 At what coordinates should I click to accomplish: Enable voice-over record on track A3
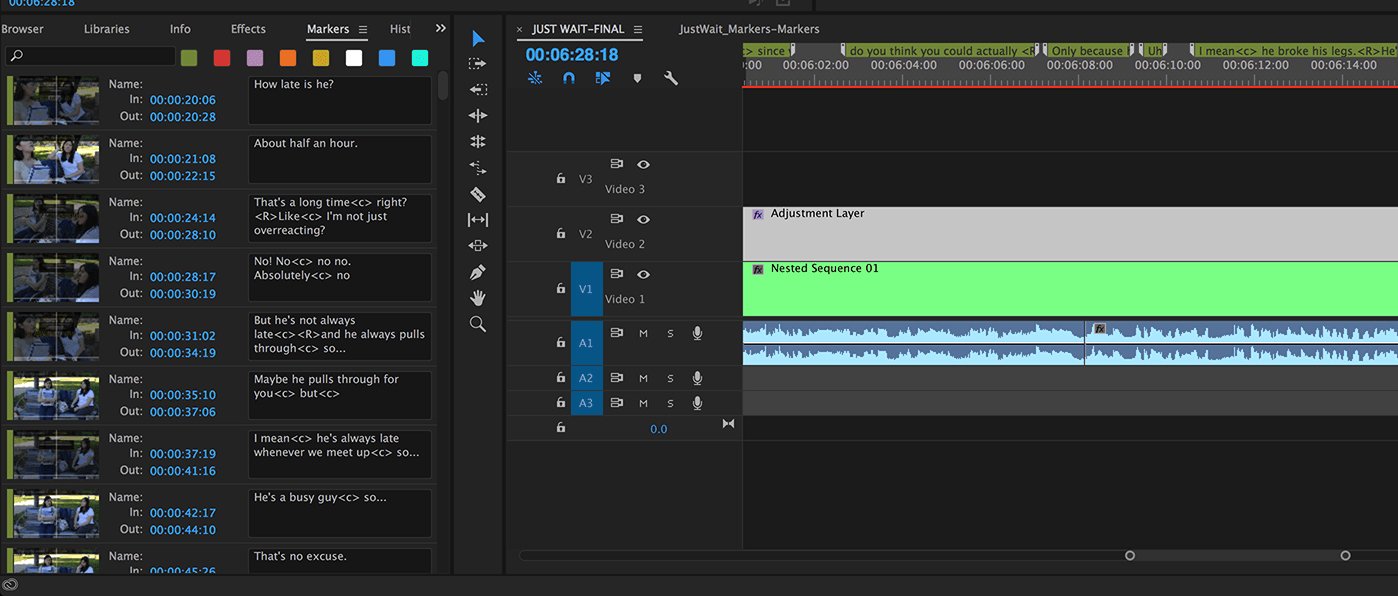[697, 403]
